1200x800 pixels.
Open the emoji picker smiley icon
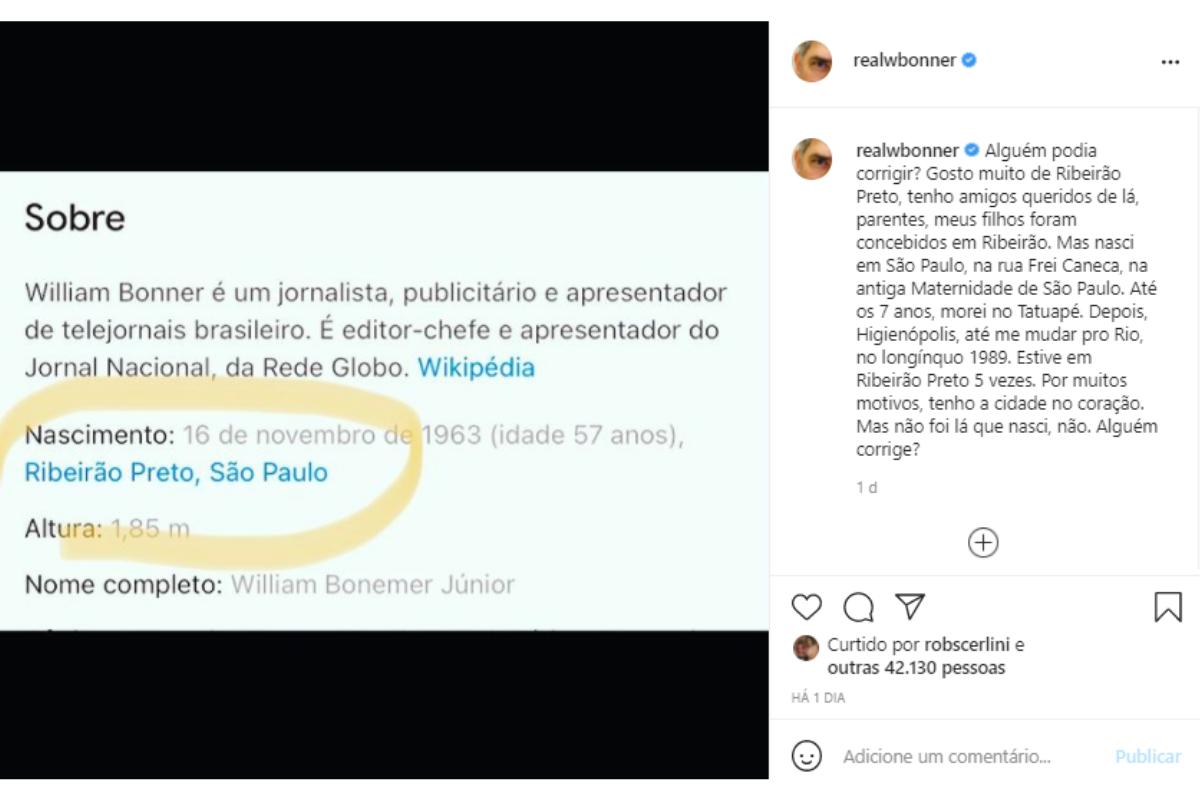pos(806,755)
